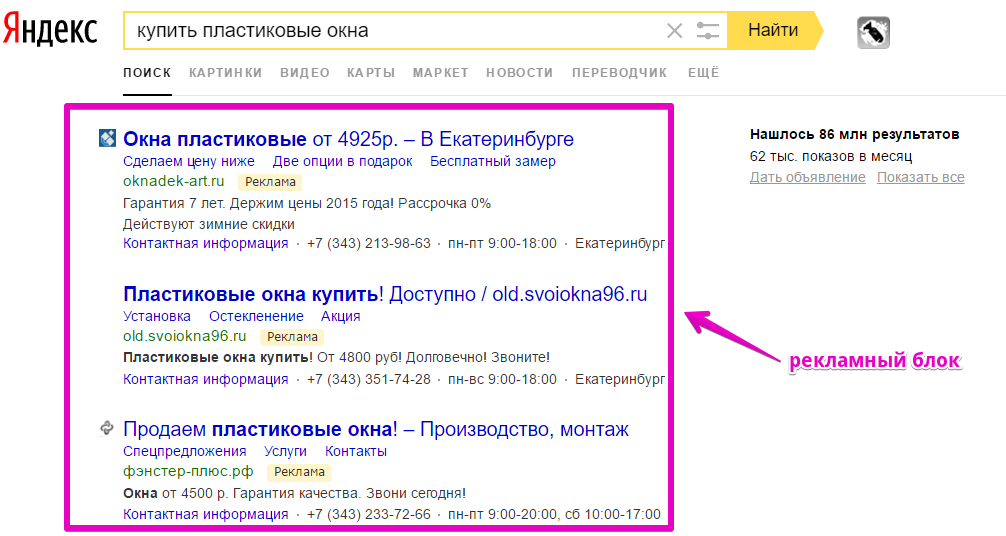Clear the search query with X icon
This screenshot has height=536, width=1006.
[674, 30]
